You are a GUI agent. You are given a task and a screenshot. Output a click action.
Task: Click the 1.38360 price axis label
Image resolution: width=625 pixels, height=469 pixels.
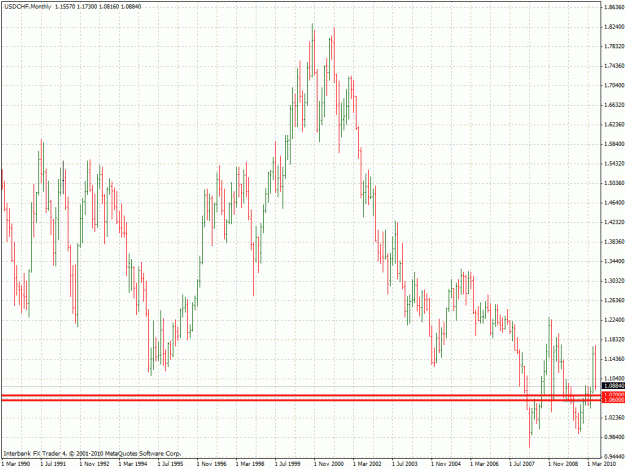tap(614, 242)
